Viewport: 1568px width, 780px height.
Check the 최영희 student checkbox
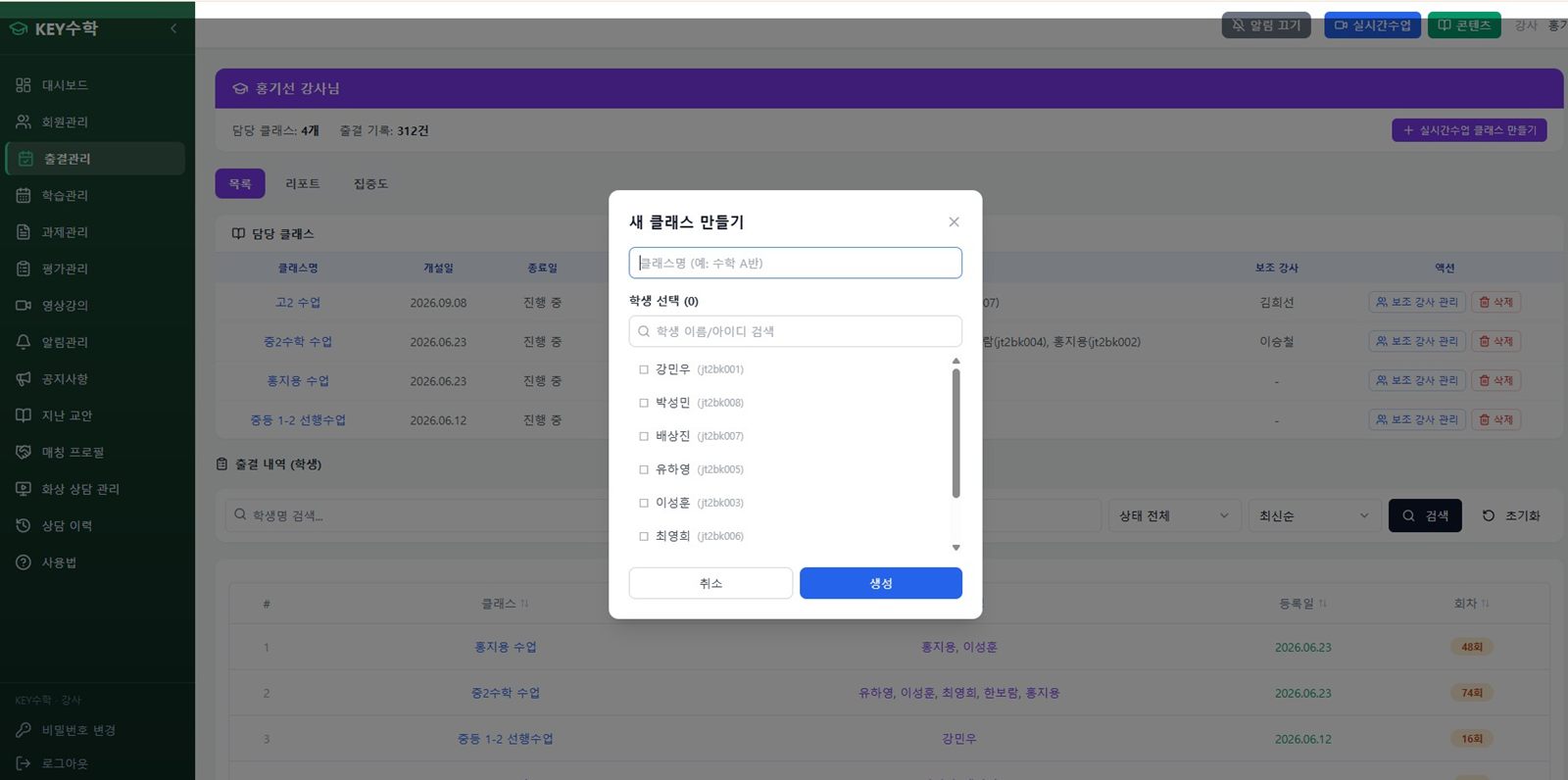(644, 536)
